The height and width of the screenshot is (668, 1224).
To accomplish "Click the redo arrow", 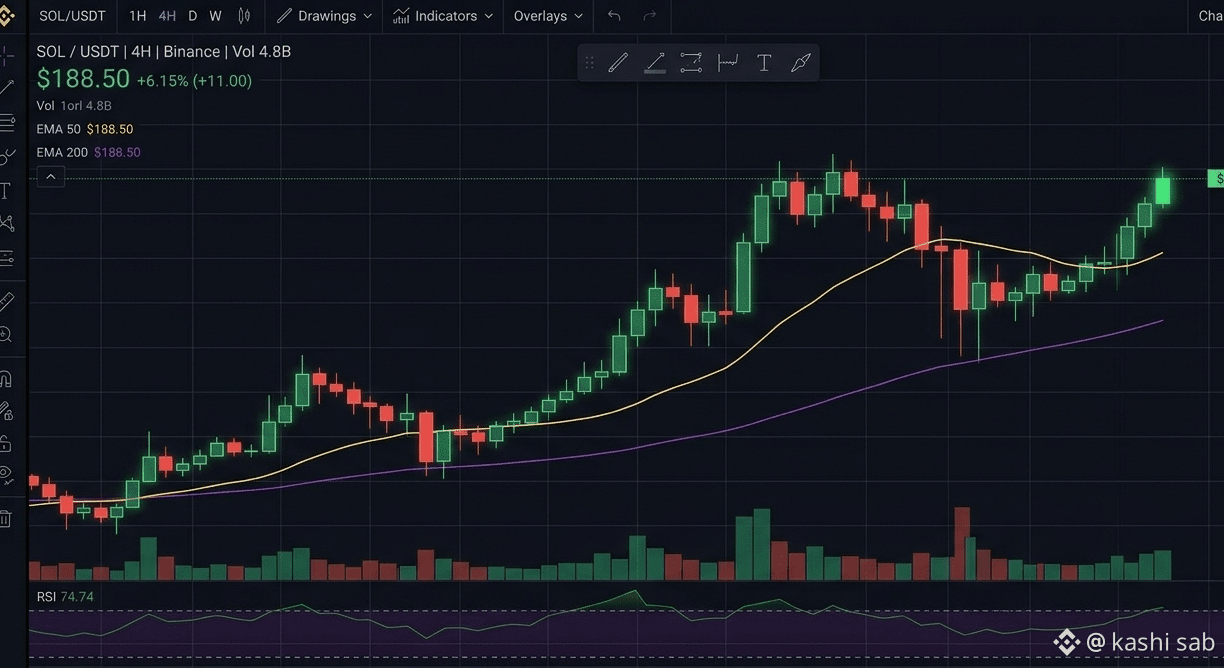I will (x=650, y=16).
